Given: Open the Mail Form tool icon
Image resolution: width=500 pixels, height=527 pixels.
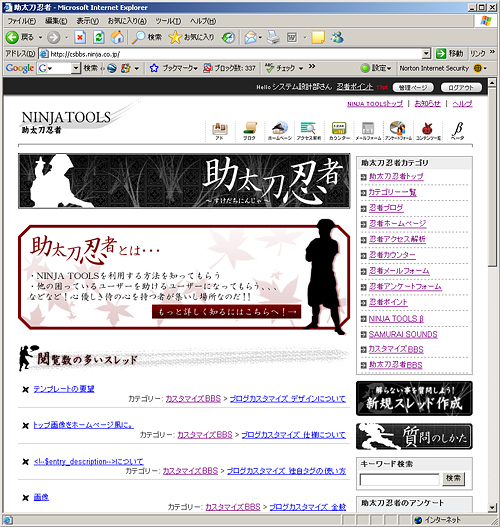Looking at the screenshot, I should (x=368, y=131).
